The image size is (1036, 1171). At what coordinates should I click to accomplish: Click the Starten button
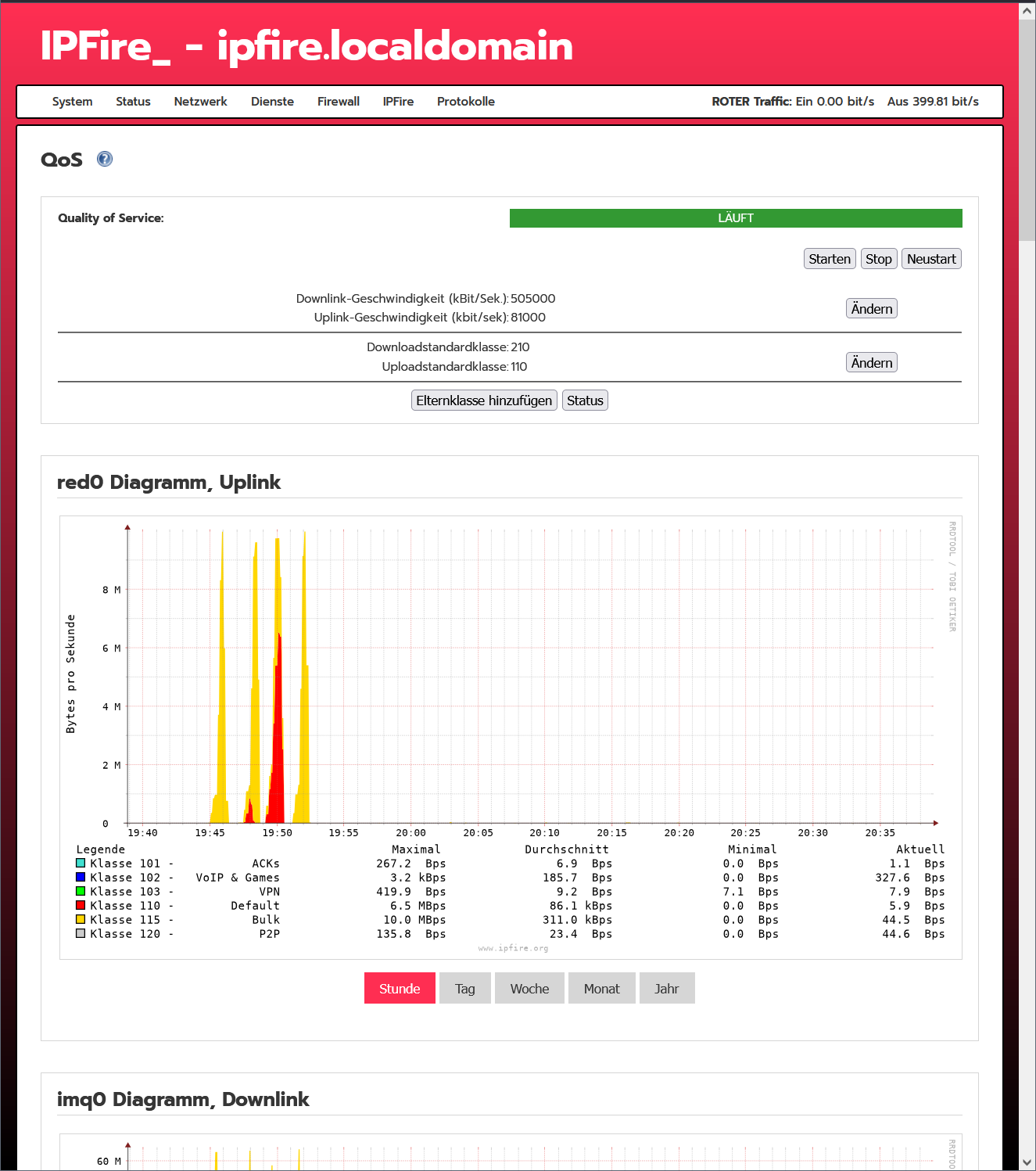830,259
